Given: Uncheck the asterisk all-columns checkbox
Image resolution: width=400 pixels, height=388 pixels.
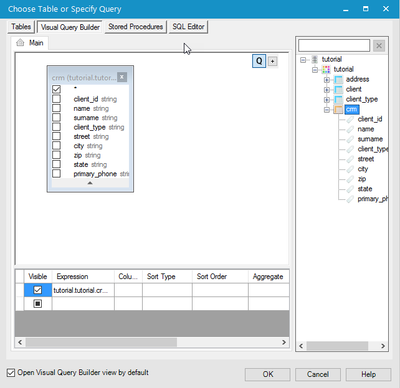Looking at the screenshot, I should pos(56,89).
